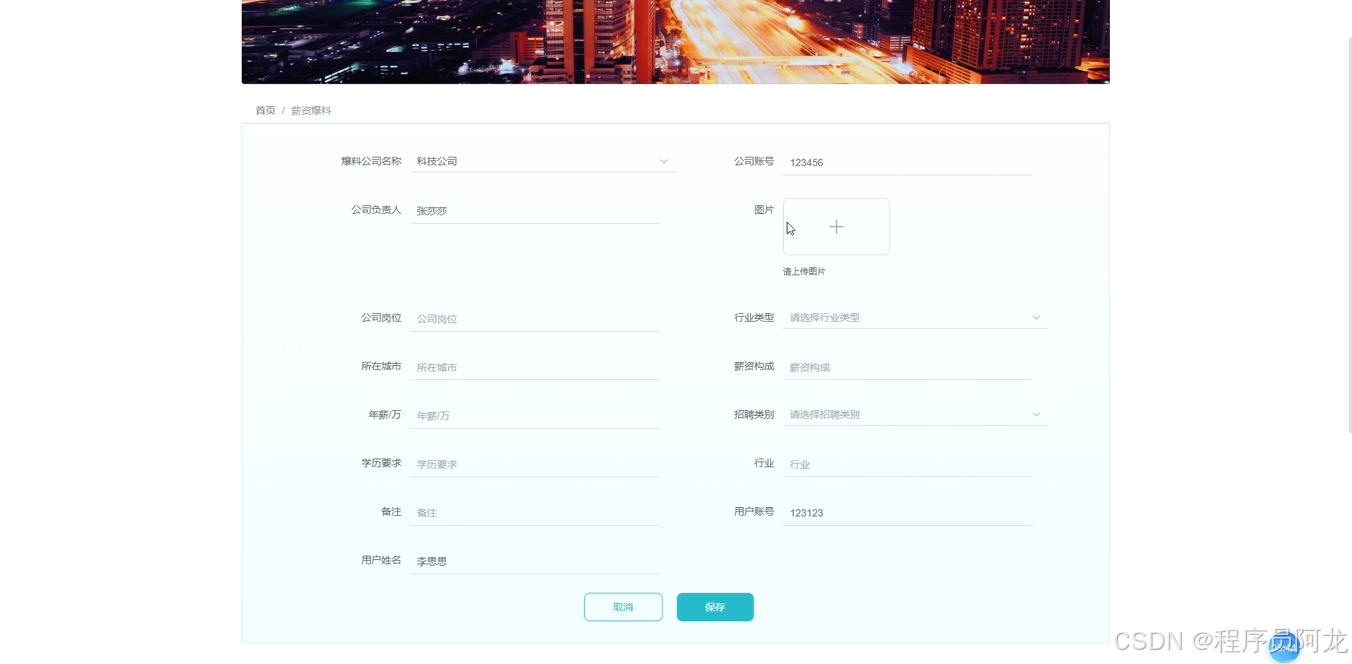This screenshot has width=1352, height=664.
Task: Click the floating assistant icon at bottom right
Action: [x=1284, y=648]
